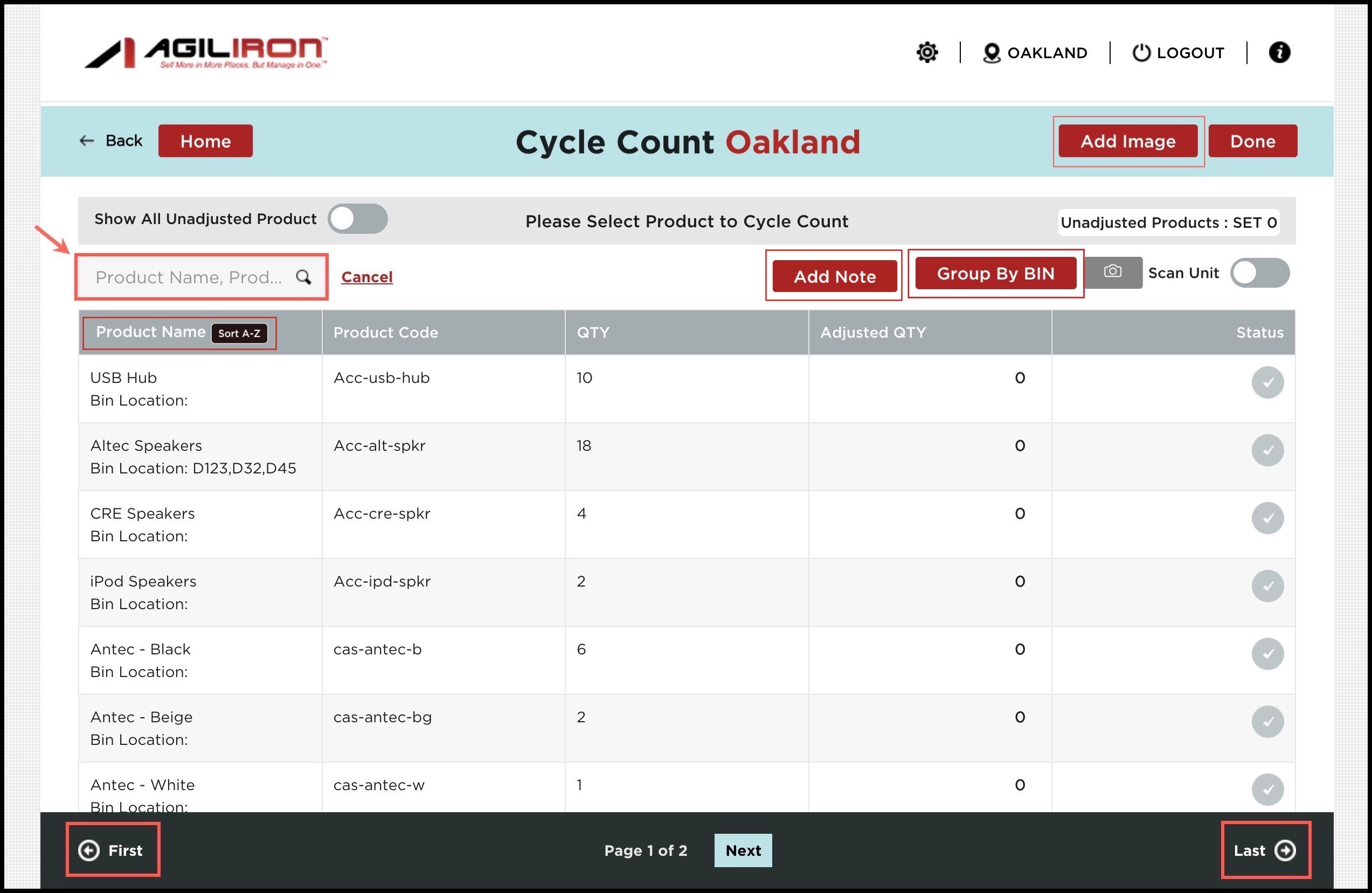
Task: Click the camera scan icon button
Action: click(x=1112, y=272)
